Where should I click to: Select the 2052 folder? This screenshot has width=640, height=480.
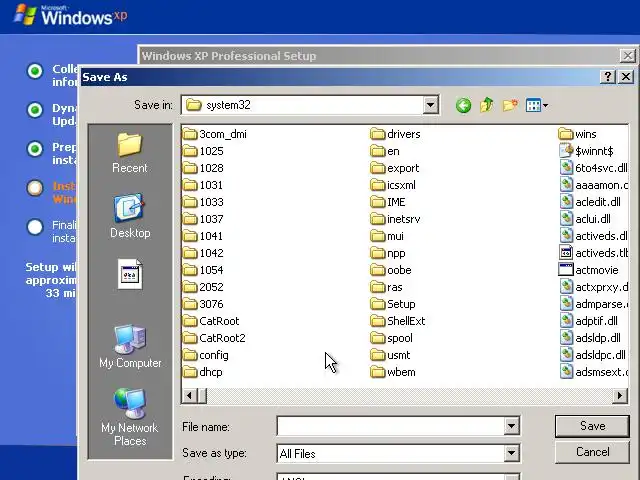pos(203,287)
